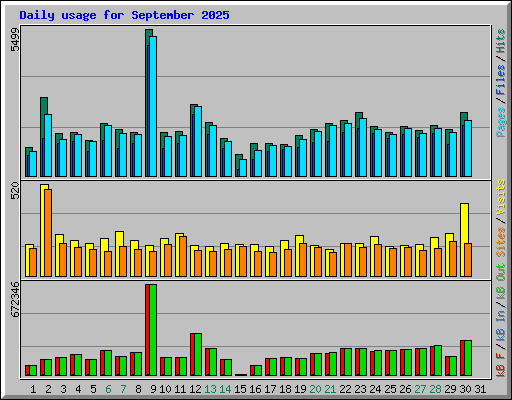This screenshot has height=400, width=512.
Task: Click day 23 on the x-axis
Action: click(x=360, y=389)
